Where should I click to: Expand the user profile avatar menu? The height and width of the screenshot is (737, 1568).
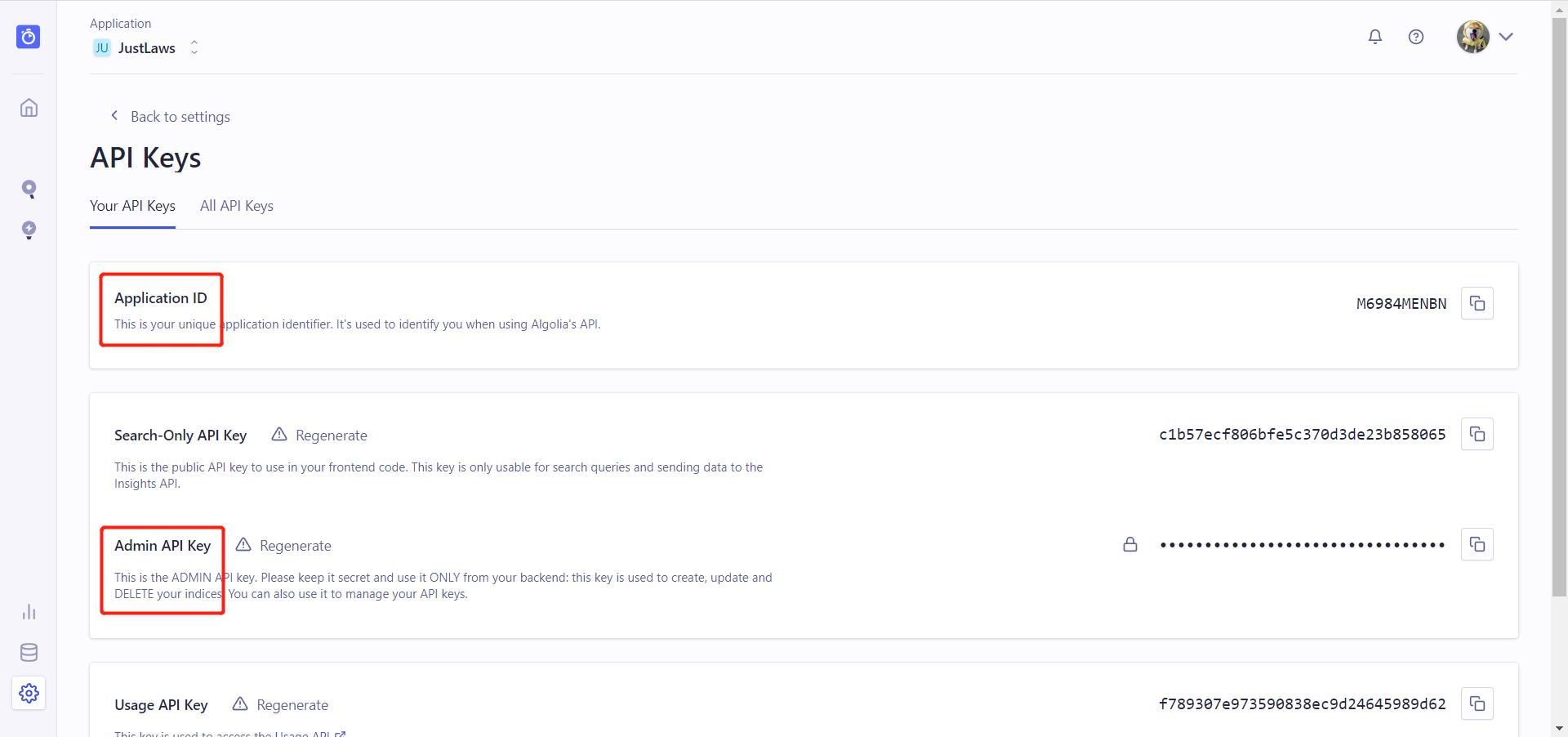click(1485, 37)
